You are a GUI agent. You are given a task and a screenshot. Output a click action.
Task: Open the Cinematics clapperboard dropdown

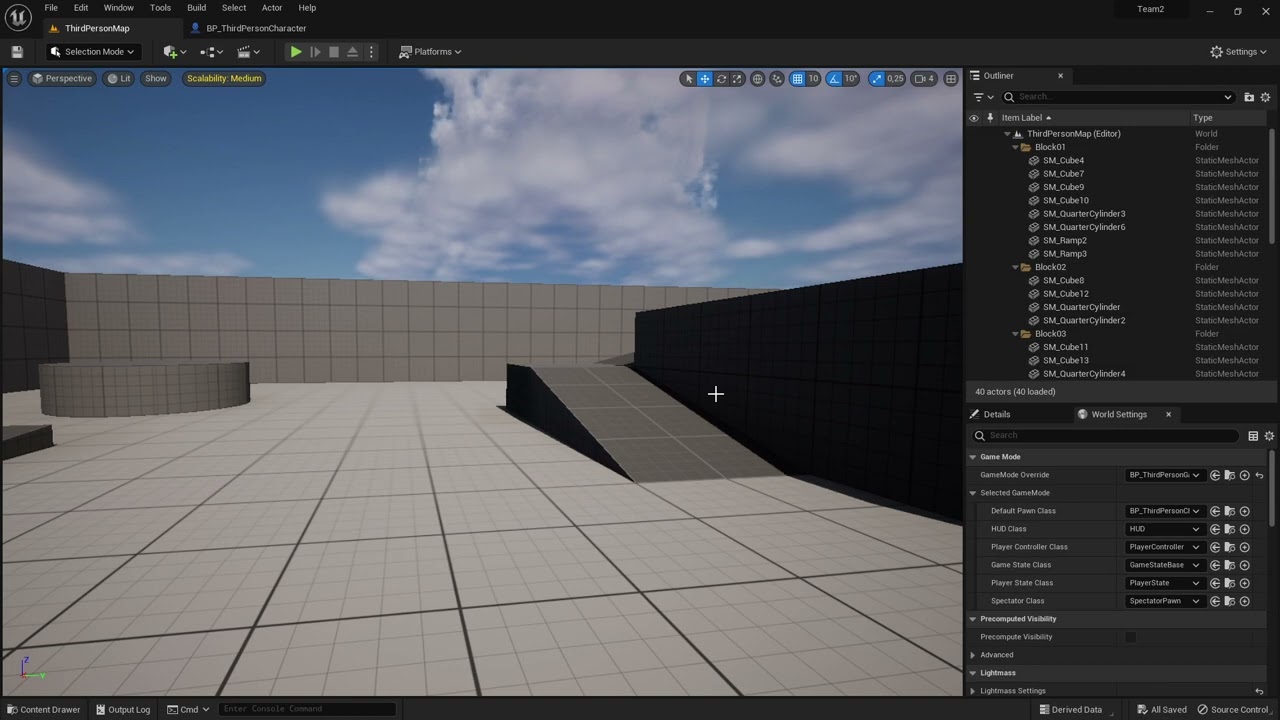(x=248, y=52)
